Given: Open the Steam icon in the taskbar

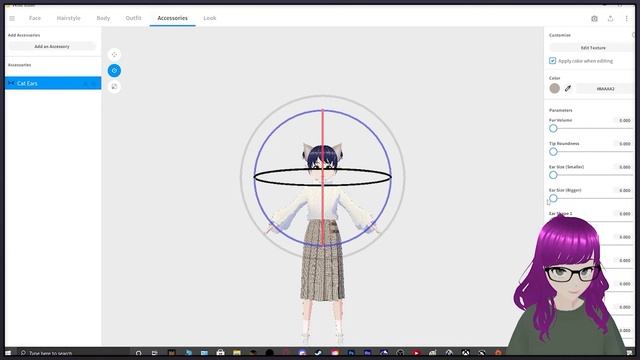Looking at the screenshot, I should [318, 353].
